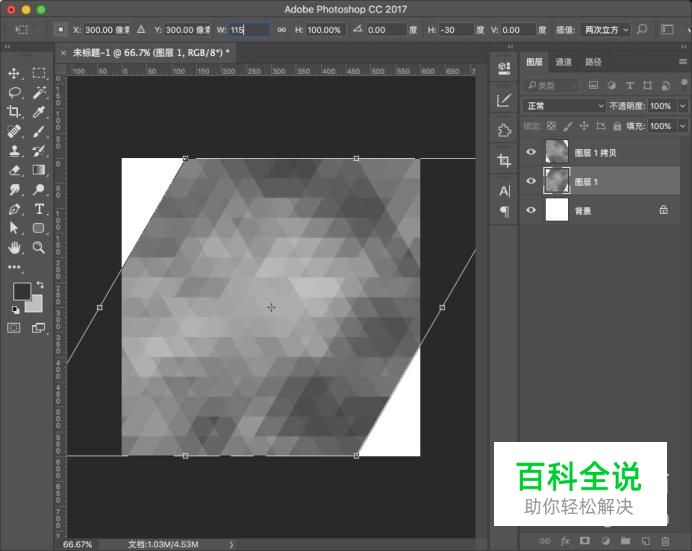Select the Pen tool
This screenshot has height=551, width=692.
pos(14,209)
